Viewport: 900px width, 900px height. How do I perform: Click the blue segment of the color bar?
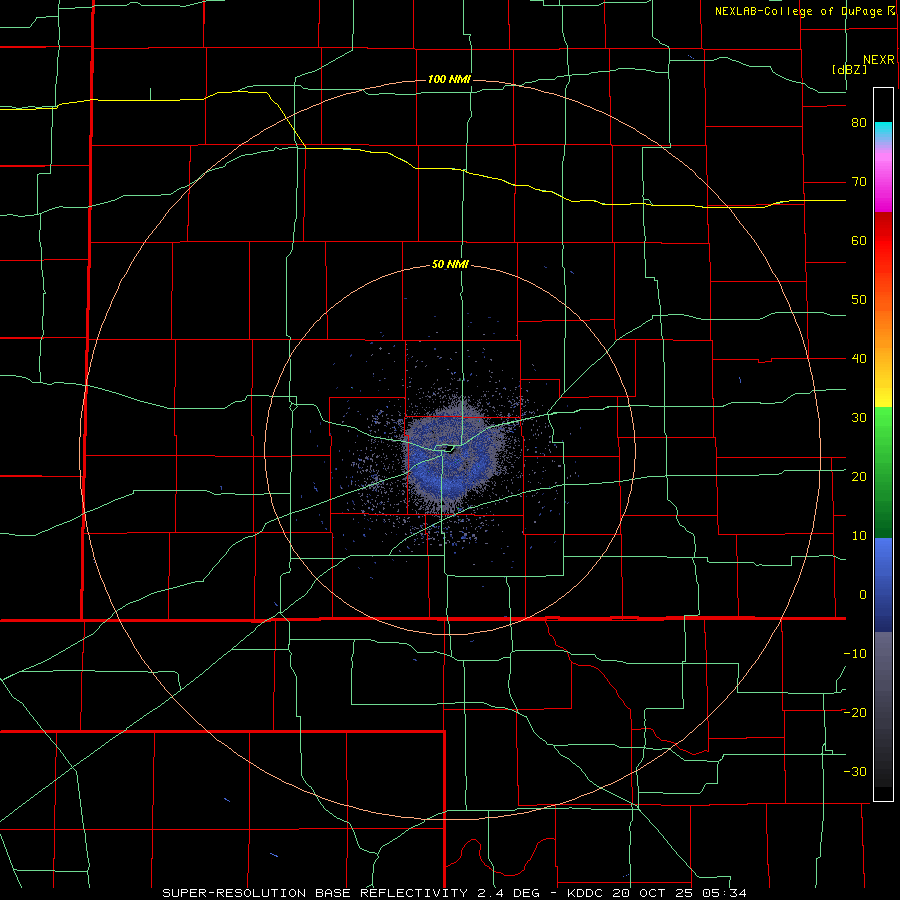[x=883, y=584]
